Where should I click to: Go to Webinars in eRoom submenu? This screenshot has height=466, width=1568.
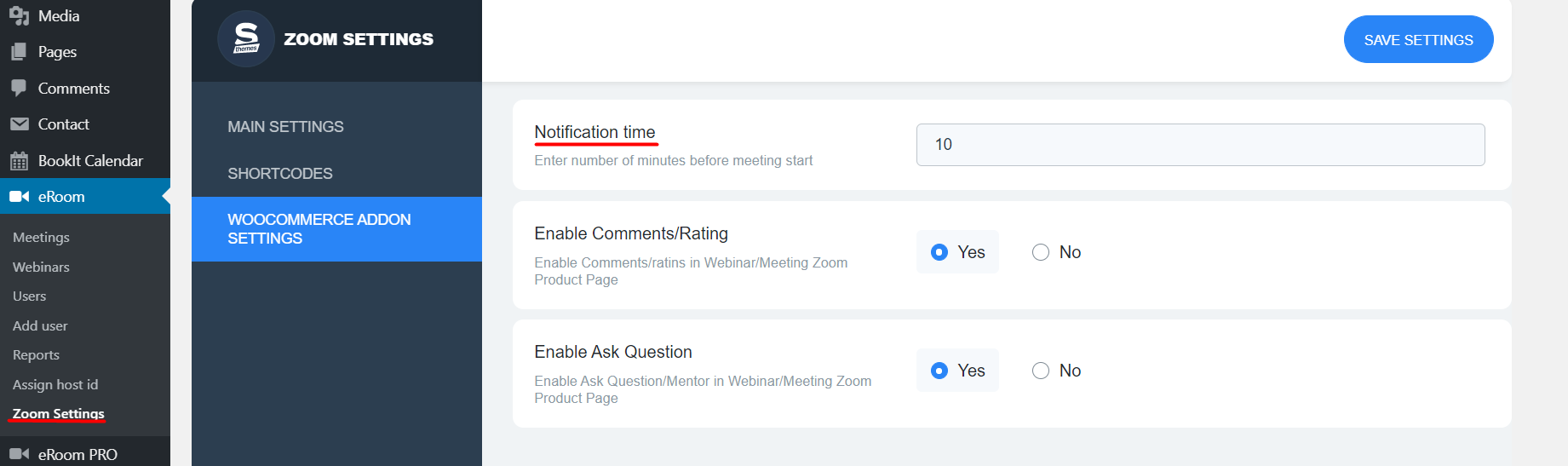click(x=41, y=268)
